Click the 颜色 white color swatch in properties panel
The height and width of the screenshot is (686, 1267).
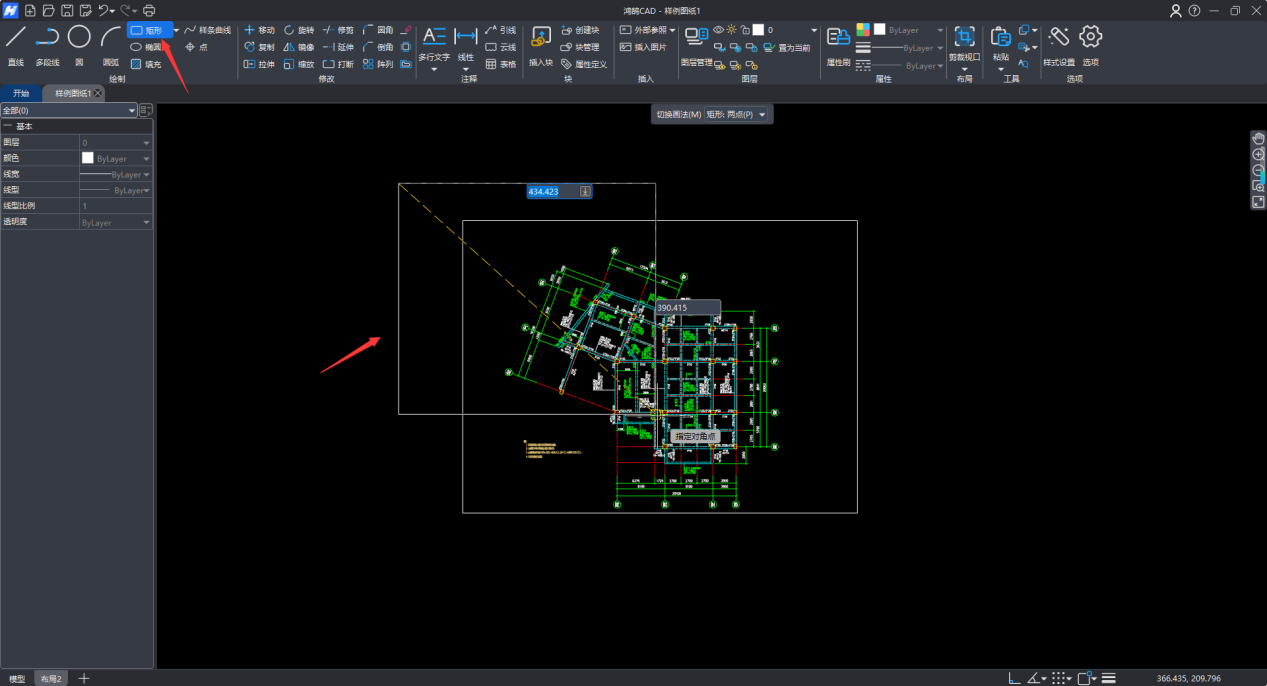pos(87,159)
